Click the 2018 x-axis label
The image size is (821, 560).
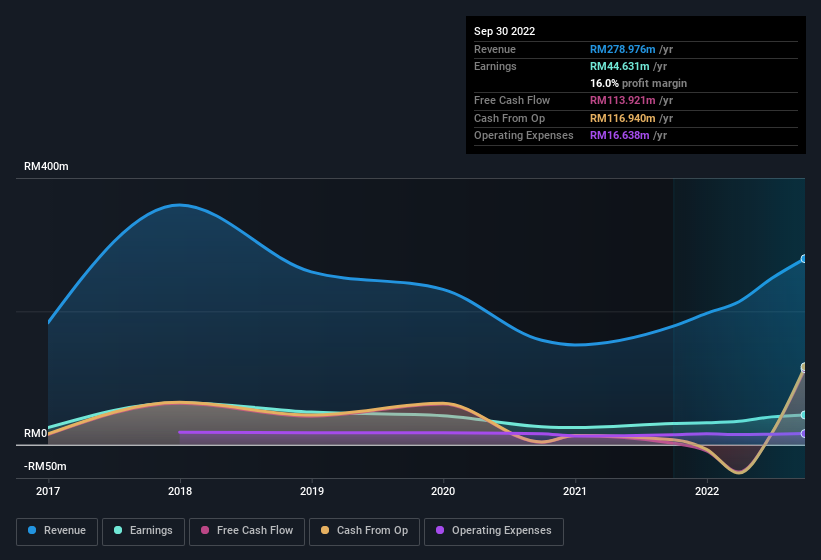180,491
